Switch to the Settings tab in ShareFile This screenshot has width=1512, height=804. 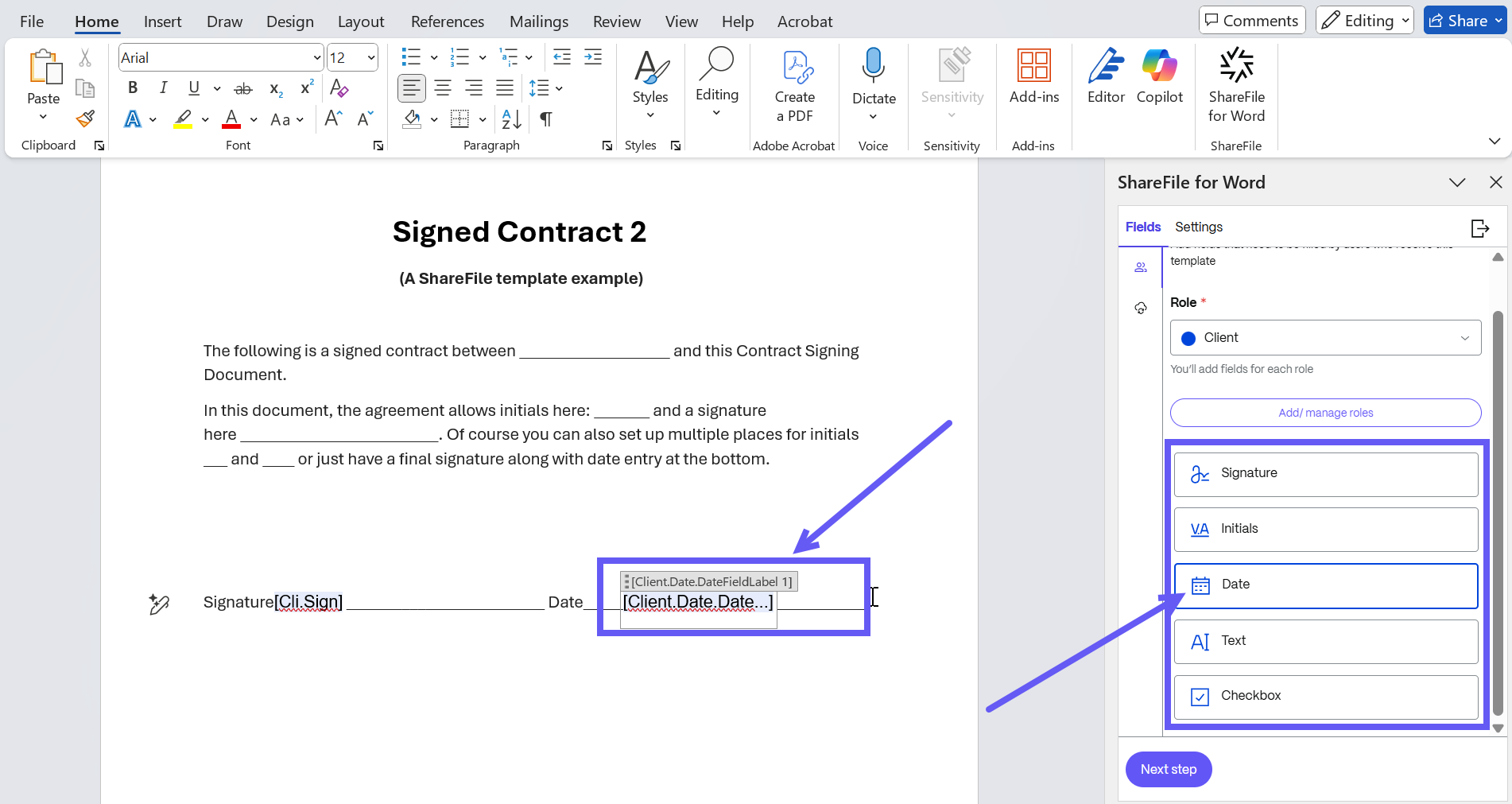click(x=1198, y=227)
